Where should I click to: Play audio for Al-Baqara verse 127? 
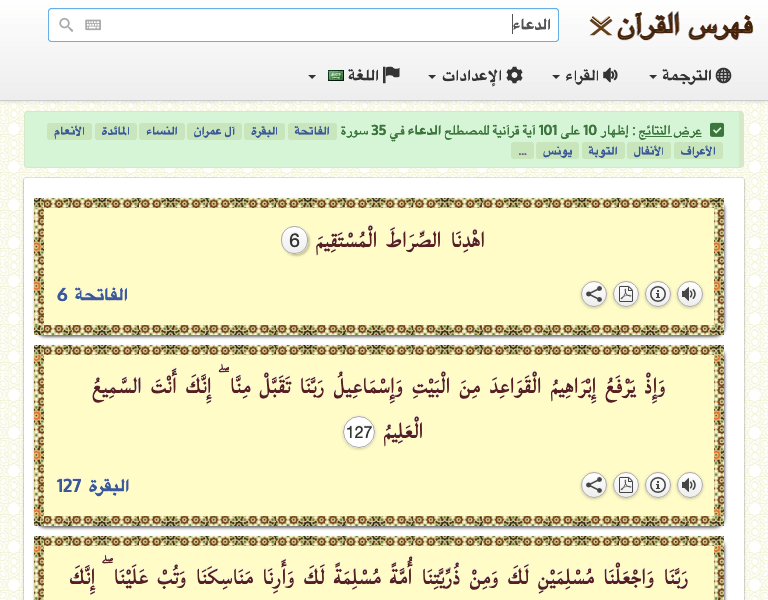click(x=689, y=485)
